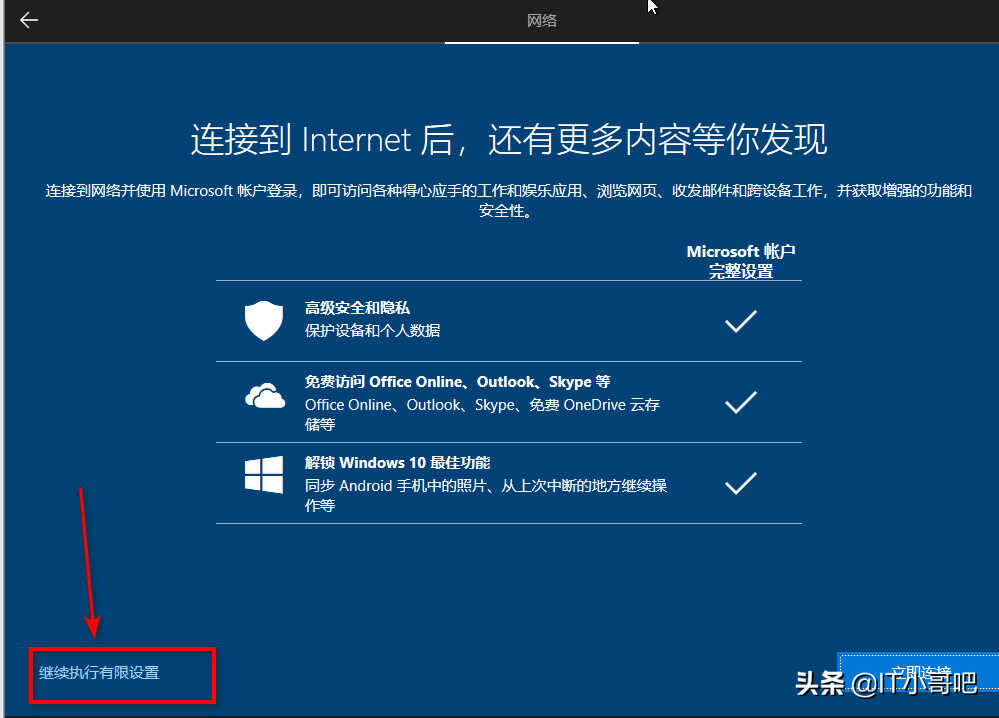Viewport: 999px width, 718px height.
Task: Click the checkmark beside the Office Online row
Action: 740,402
